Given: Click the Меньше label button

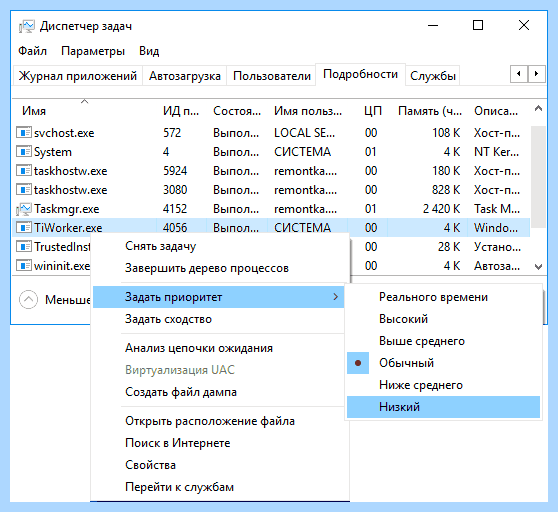Looking at the screenshot, I should [x=68, y=300].
